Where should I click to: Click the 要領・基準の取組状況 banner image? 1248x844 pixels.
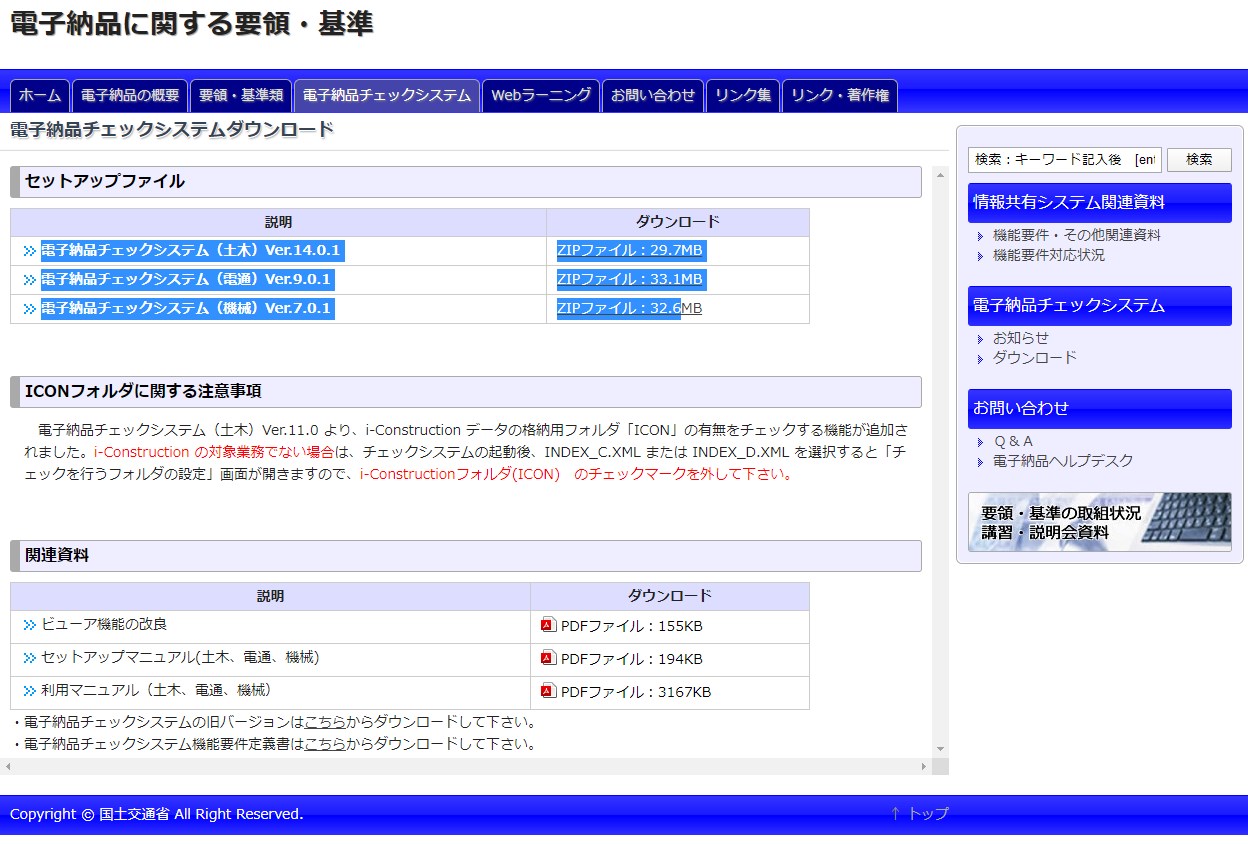(x=1099, y=522)
